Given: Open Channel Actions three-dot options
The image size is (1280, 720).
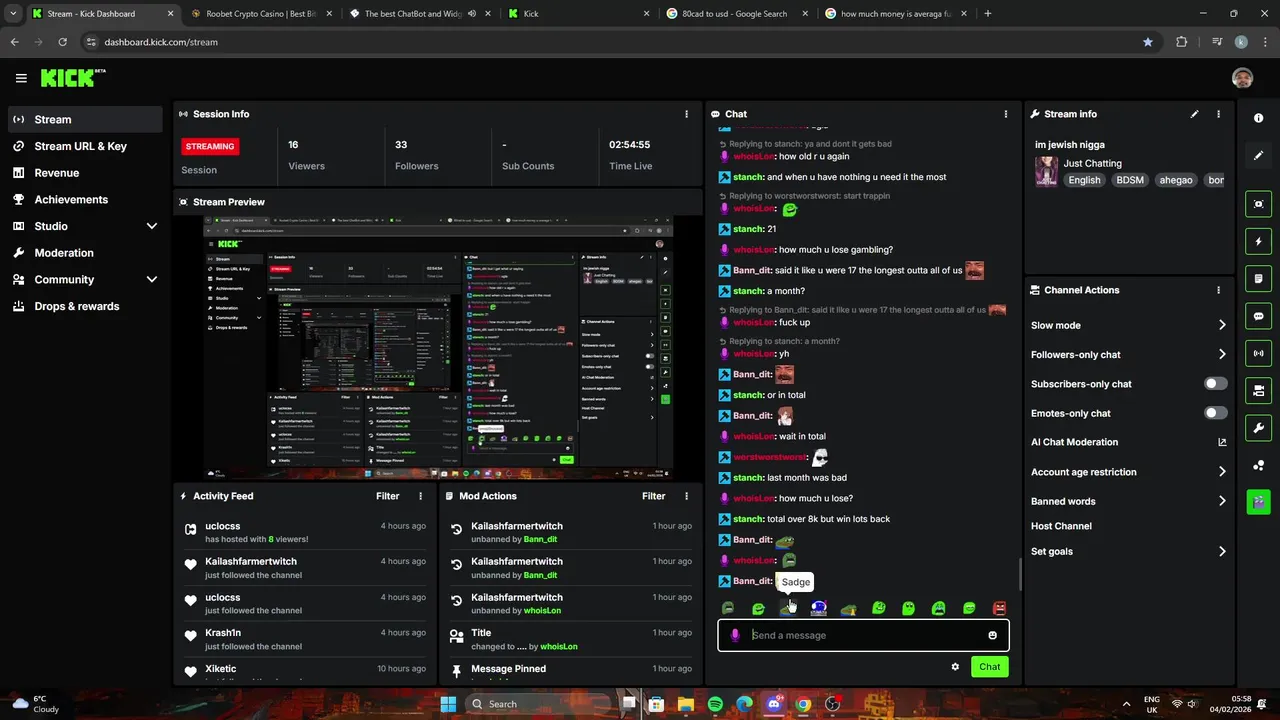Looking at the screenshot, I should click(x=1218, y=290).
